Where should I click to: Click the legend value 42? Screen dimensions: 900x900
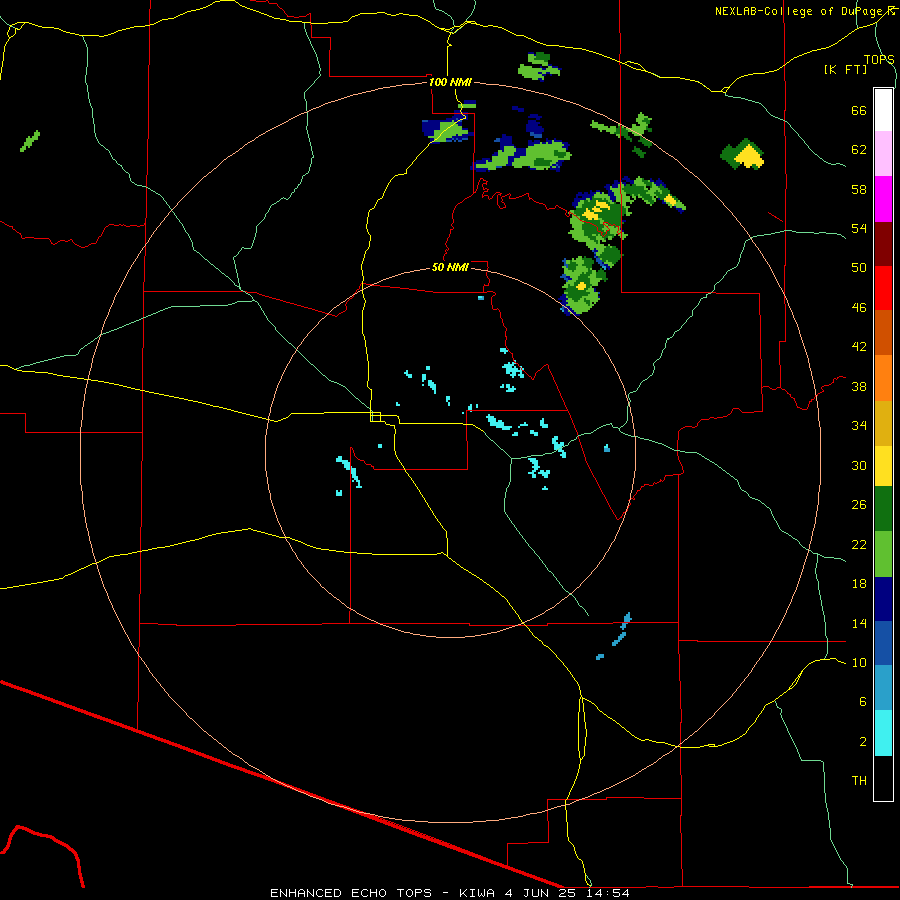coord(859,347)
